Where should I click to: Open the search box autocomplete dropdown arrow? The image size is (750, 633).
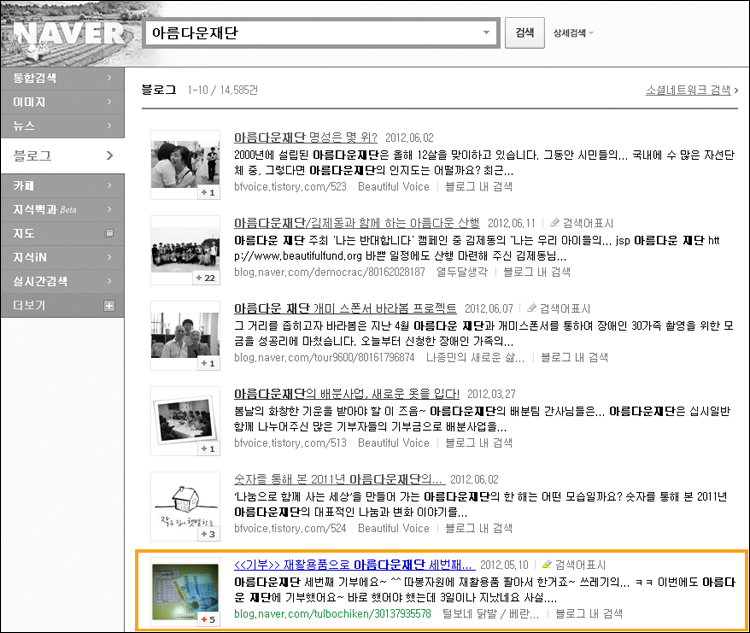point(486,33)
